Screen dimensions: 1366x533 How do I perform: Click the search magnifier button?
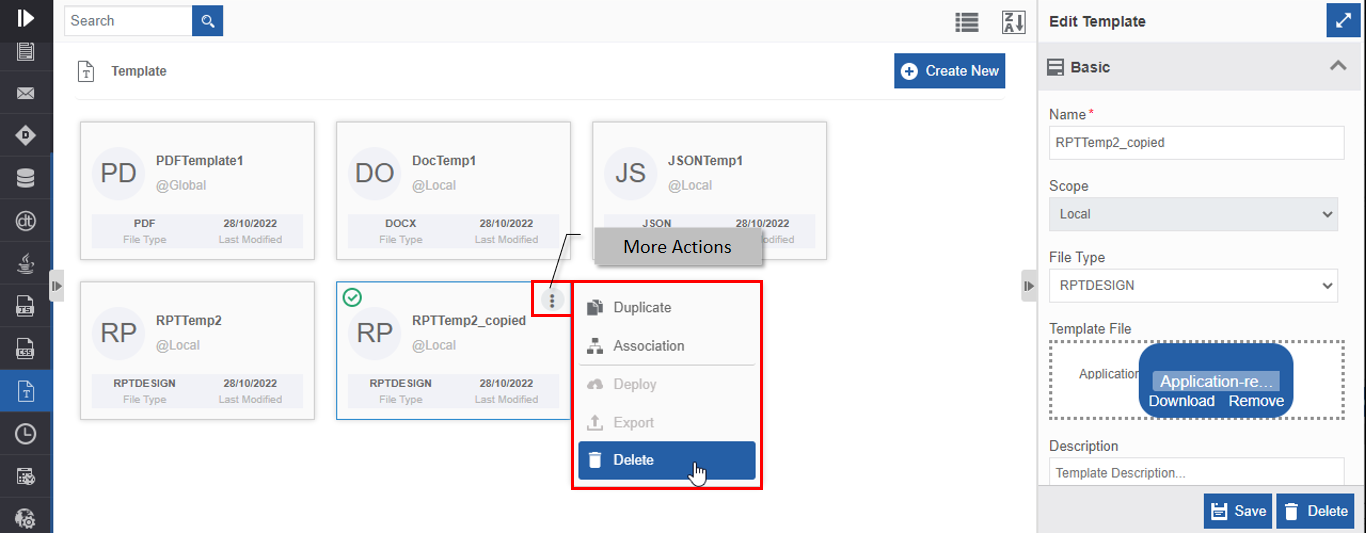coord(208,21)
